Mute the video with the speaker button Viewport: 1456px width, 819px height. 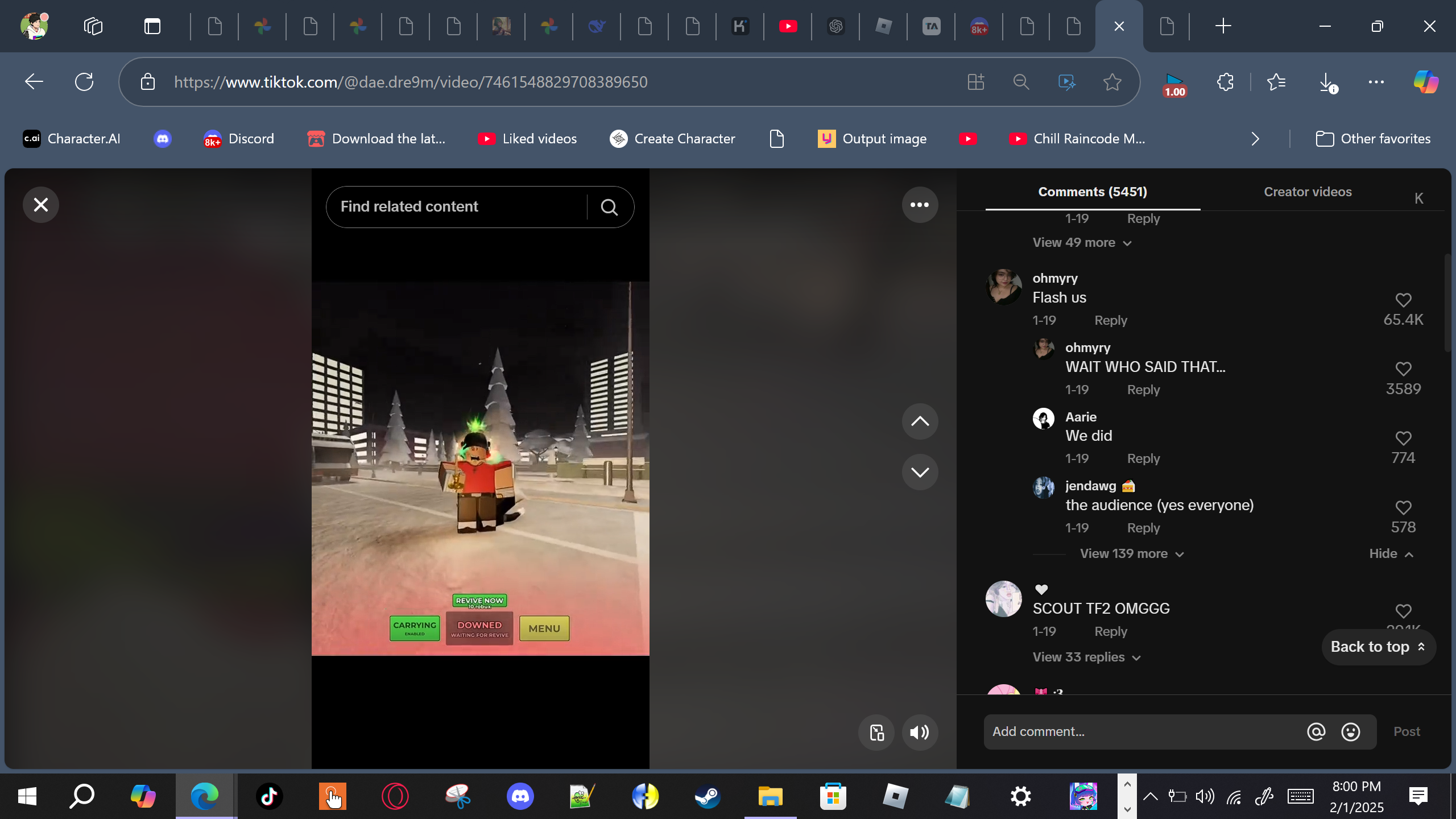pyautogui.click(x=919, y=732)
